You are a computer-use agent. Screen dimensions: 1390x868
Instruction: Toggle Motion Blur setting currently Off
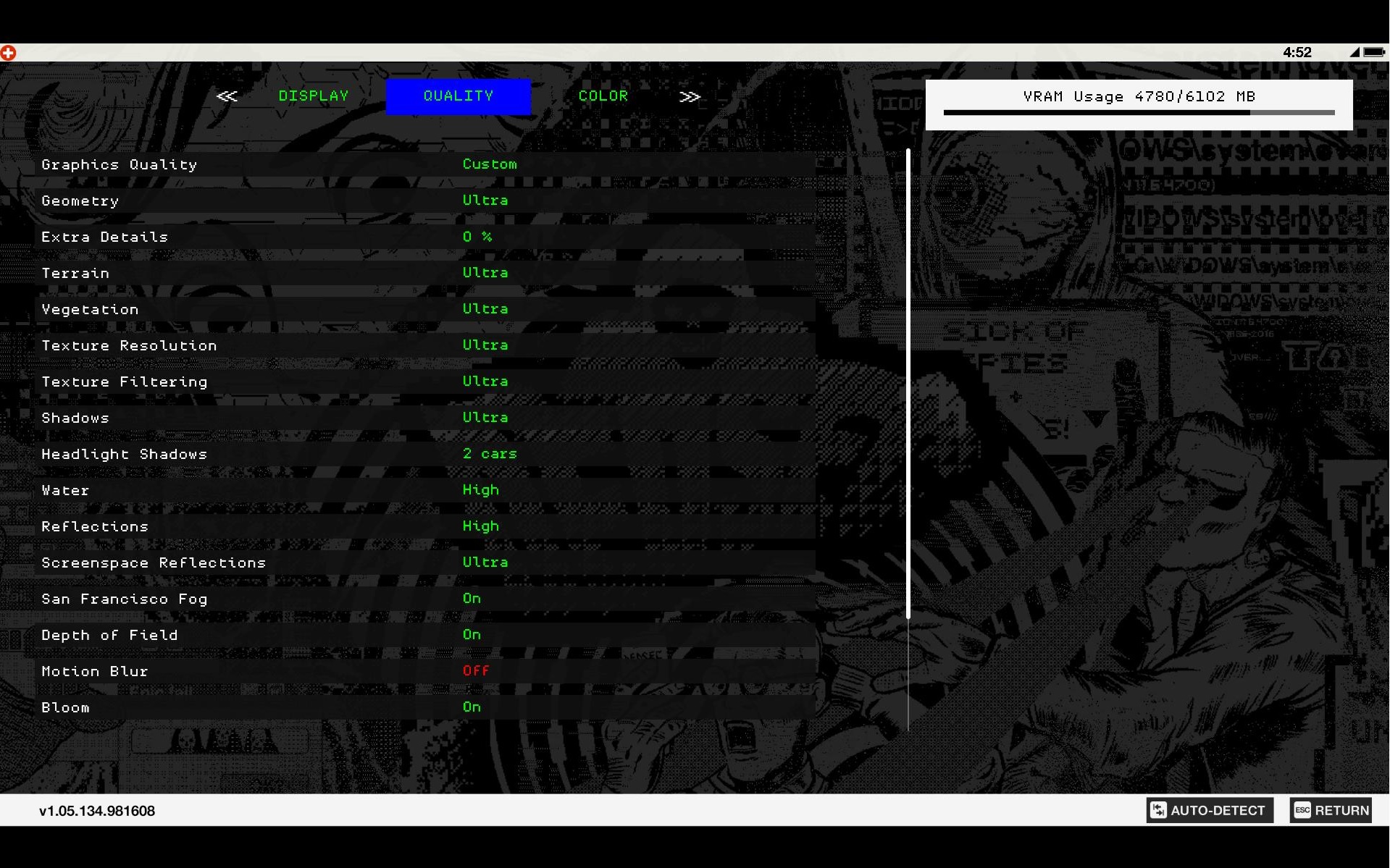click(x=476, y=671)
